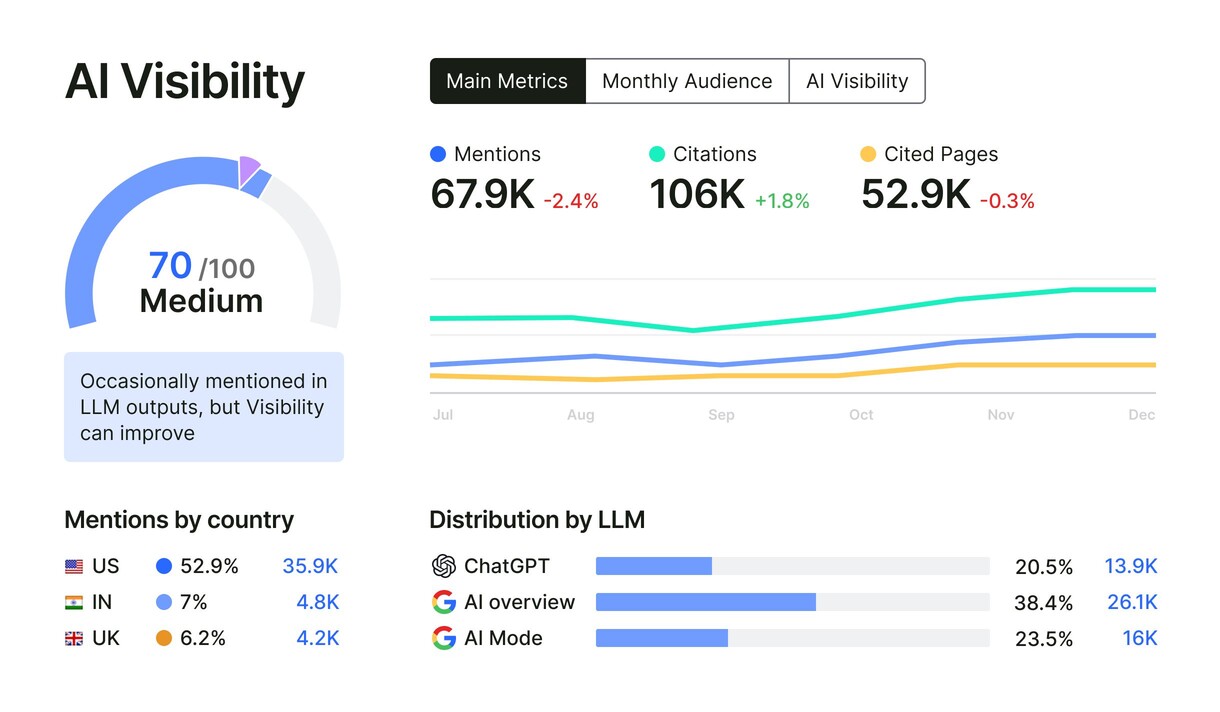Click the orange dot next to 6.2%
The image size is (1220, 712).
pos(164,638)
